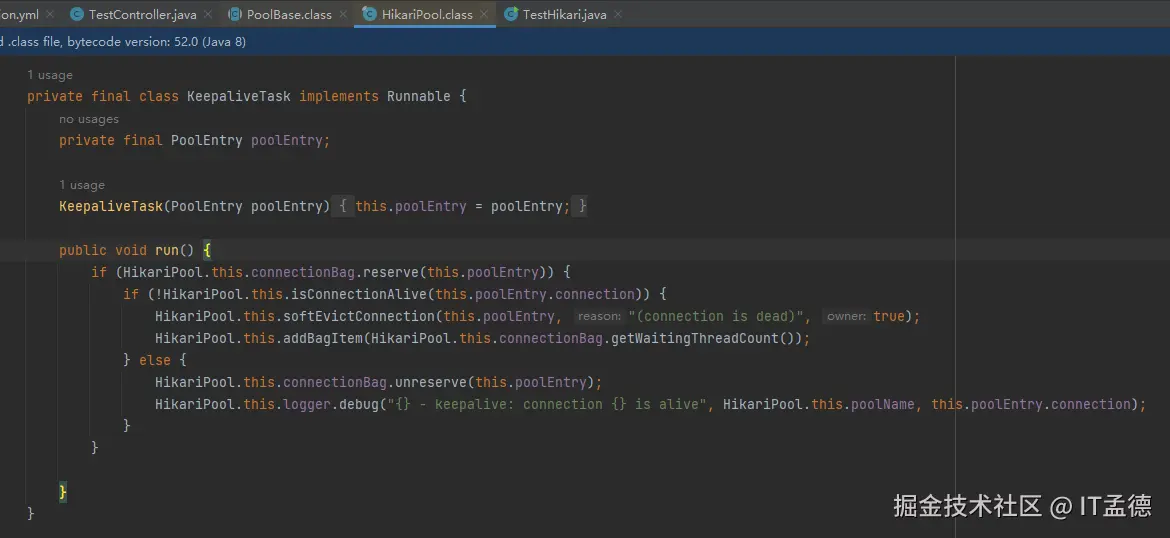Viewport: 1170px width, 538px height.
Task: Click the Runnable interface name
Action: 419,96
